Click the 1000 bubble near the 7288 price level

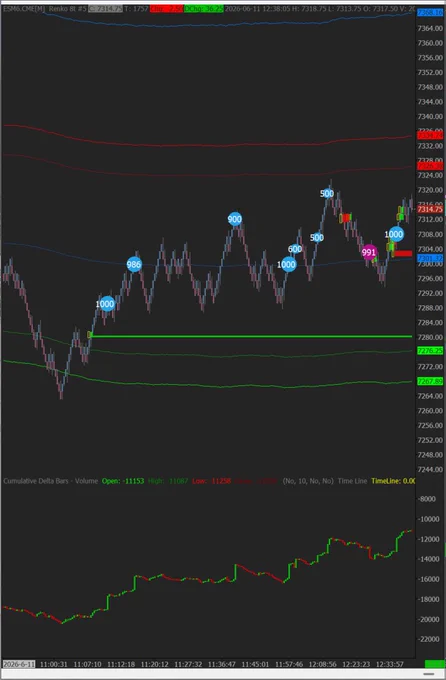pos(105,304)
